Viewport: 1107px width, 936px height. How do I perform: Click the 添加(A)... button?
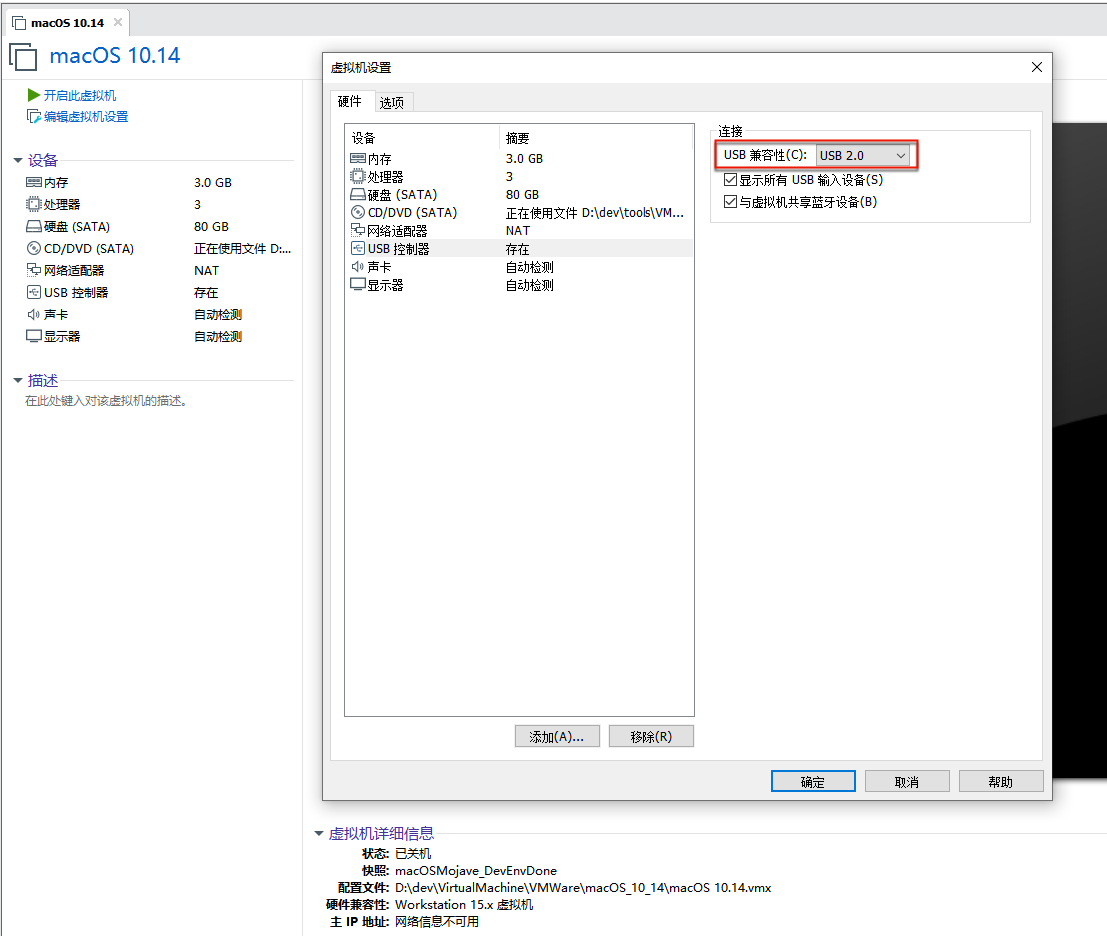point(557,736)
